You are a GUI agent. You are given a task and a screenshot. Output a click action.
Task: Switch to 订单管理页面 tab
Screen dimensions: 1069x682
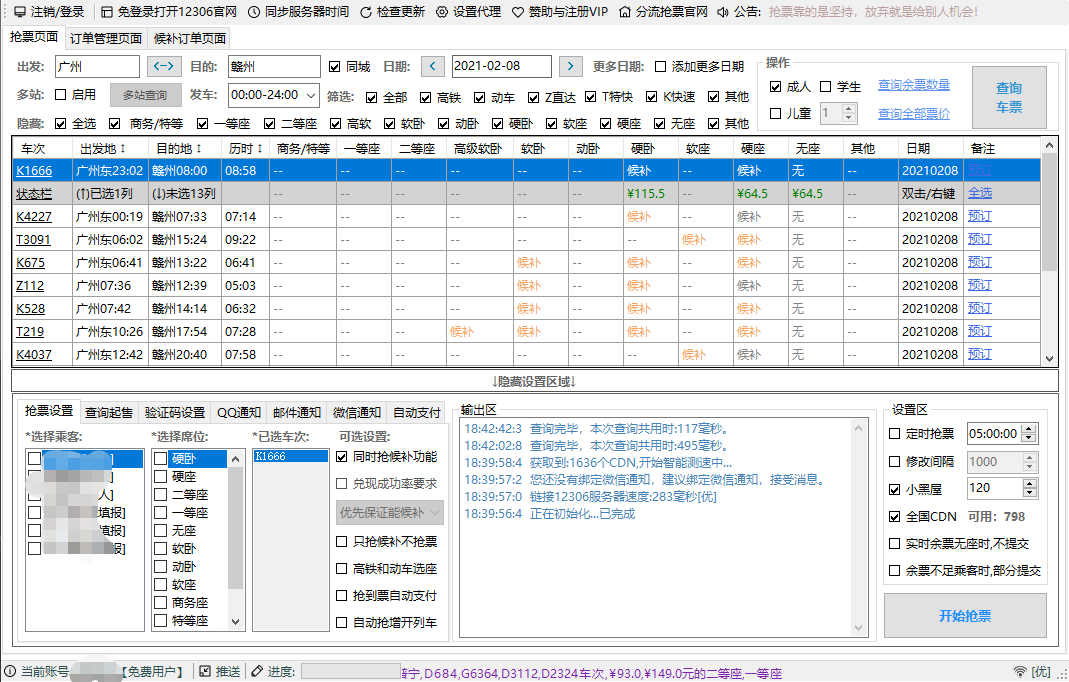tap(106, 39)
